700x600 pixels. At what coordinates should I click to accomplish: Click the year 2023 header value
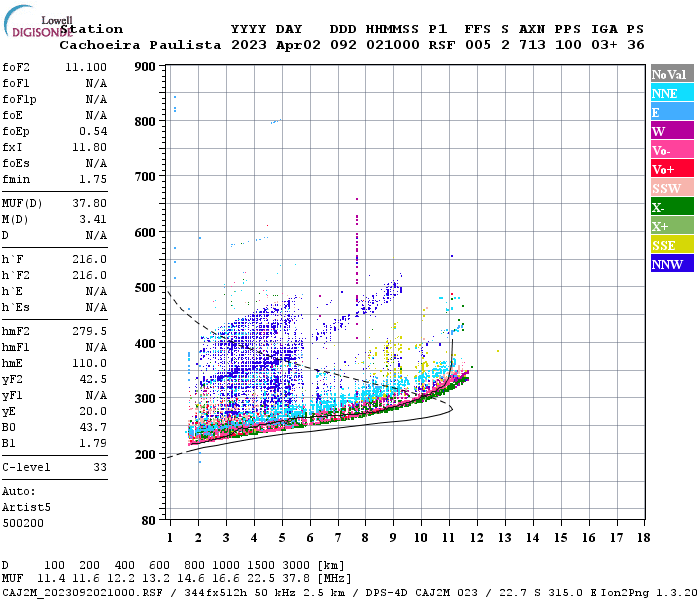(x=249, y=45)
